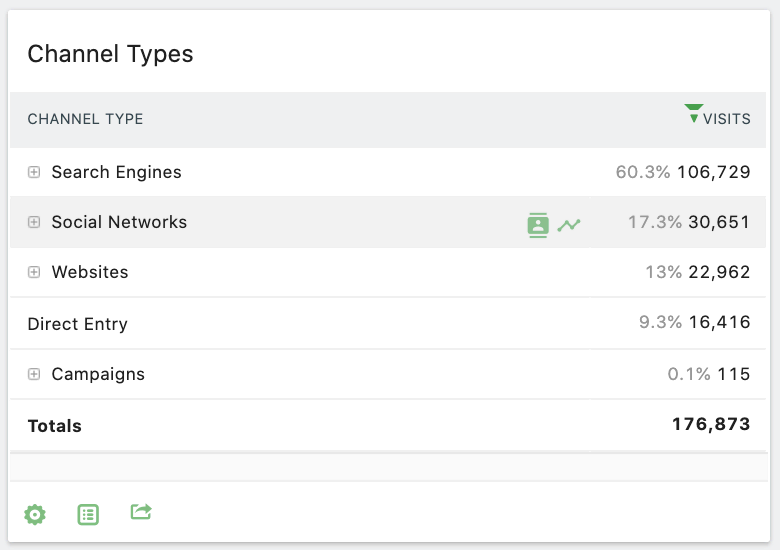Expand the Websites subtable
Screen dimensions: 780x550
(34, 272)
